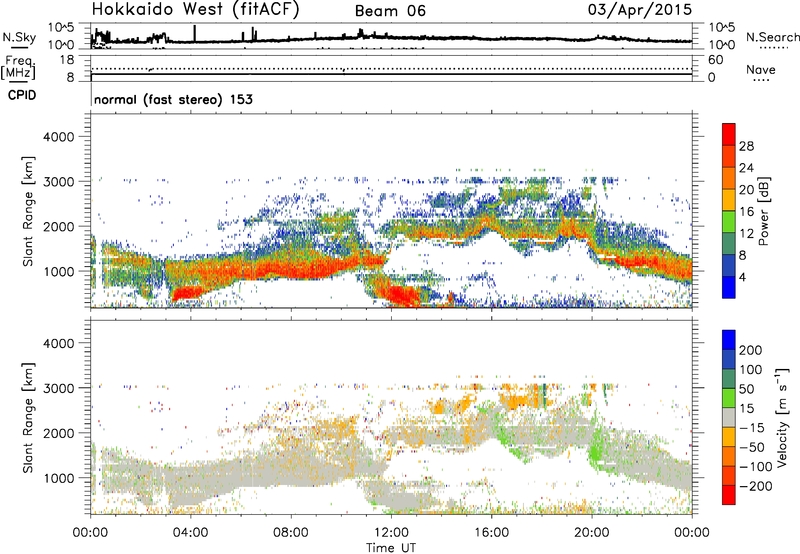Click the "200" Velocity colorbar tick label
800x554 pixels.
click(x=751, y=350)
